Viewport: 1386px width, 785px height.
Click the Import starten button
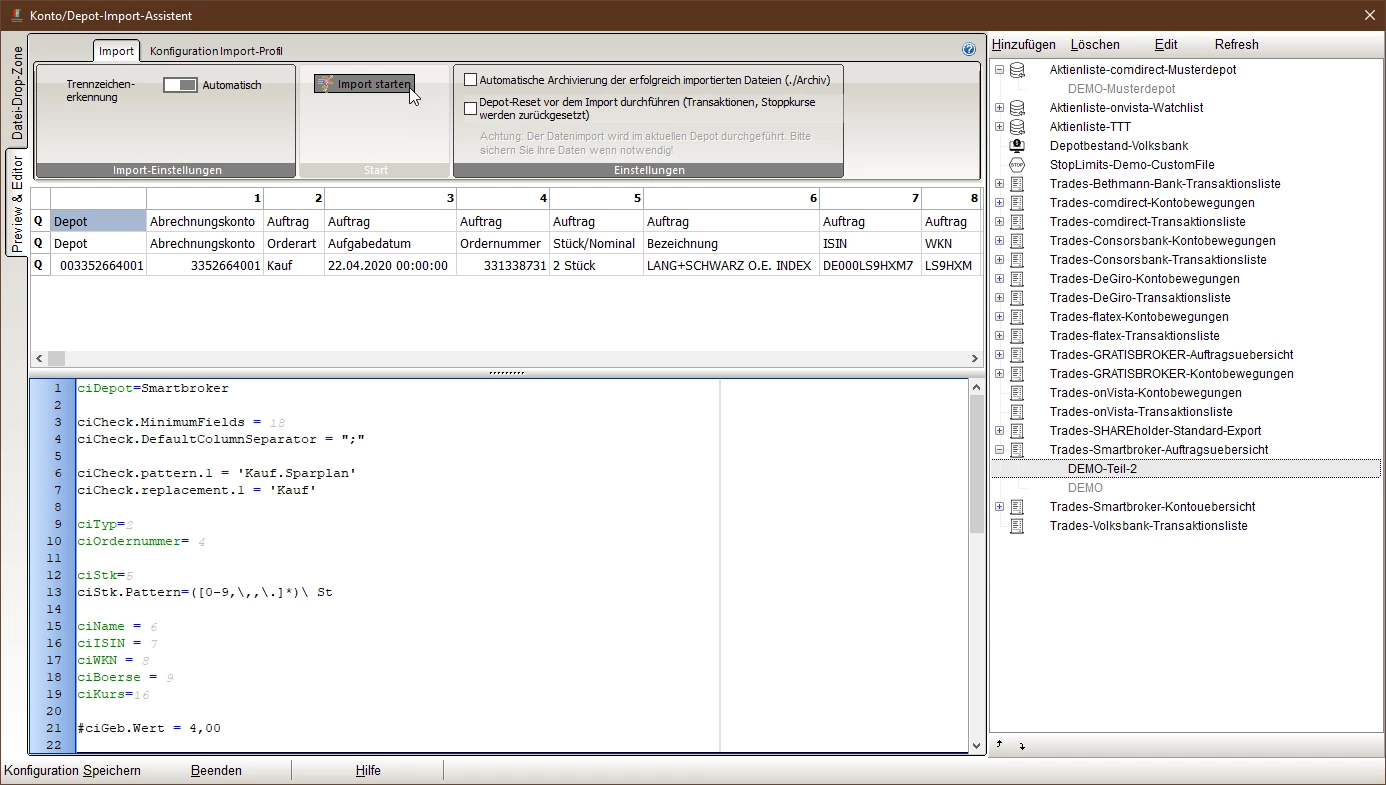[x=364, y=84]
